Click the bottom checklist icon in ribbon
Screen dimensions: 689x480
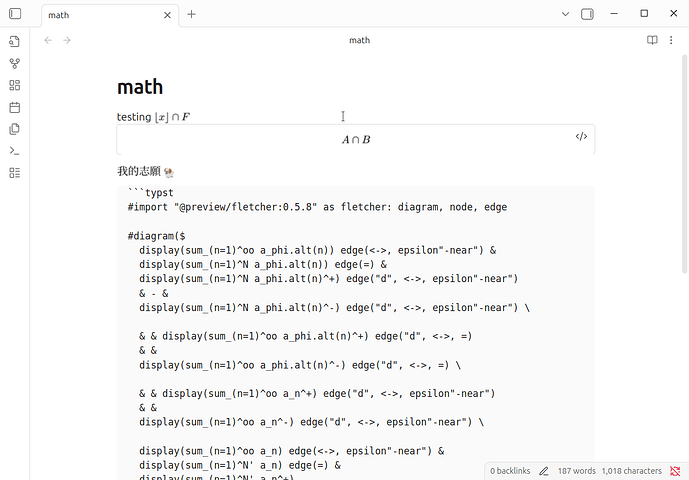coord(14,173)
